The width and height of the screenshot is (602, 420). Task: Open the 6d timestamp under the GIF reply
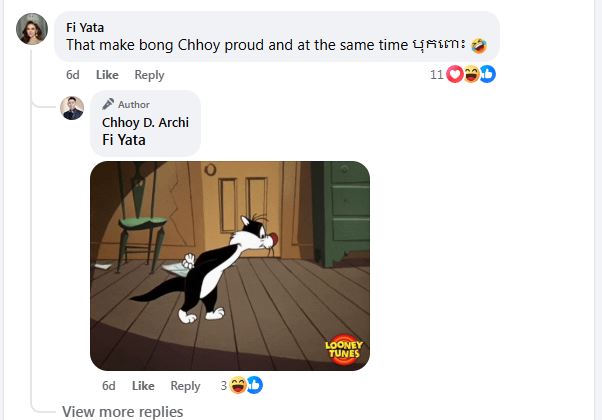pyautogui.click(x=109, y=386)
